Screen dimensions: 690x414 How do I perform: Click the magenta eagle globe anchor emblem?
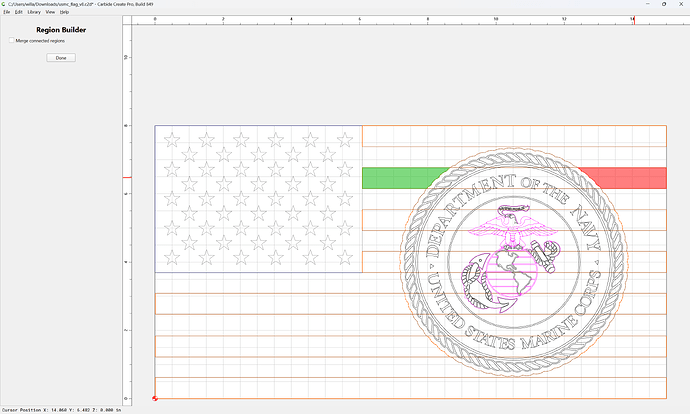(510, 260)
